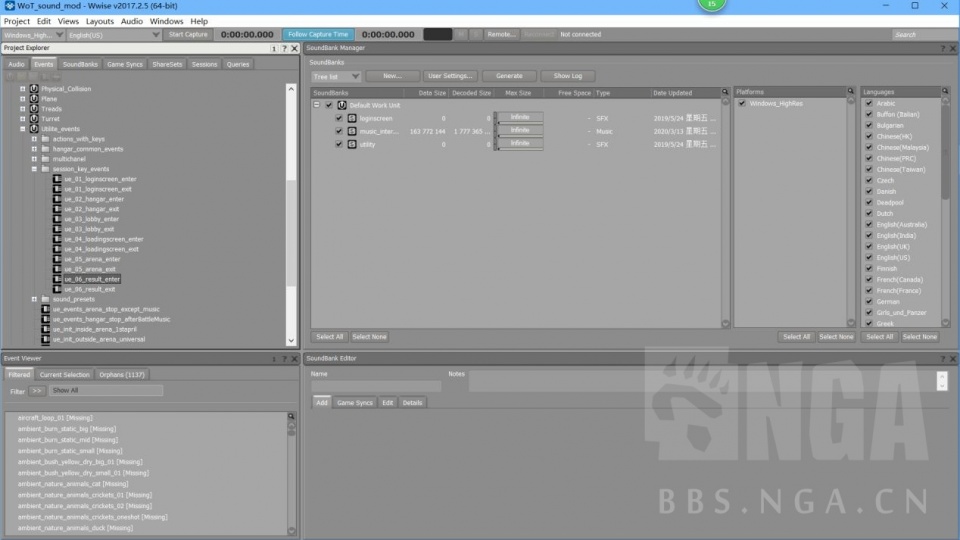Expand the sound_presets folder

[x=34, y=299]
